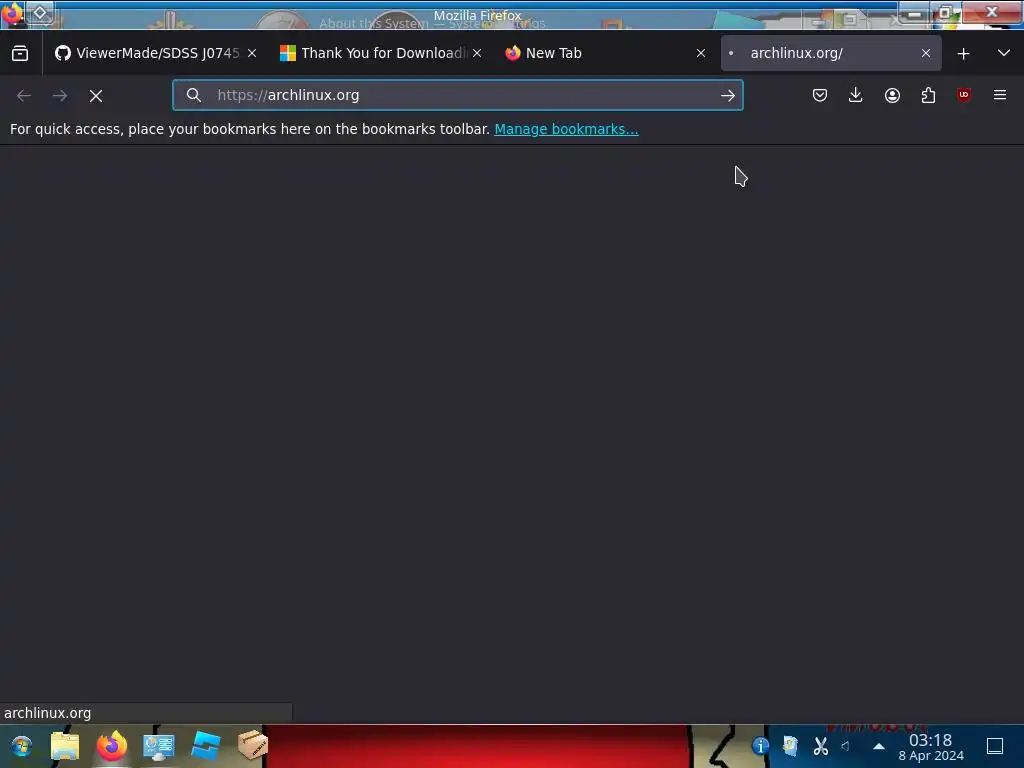Image resolution: width=1024 pixels, height=768 pixels.
Task: Open the file manager from taskbar
Action: [65, 746]
